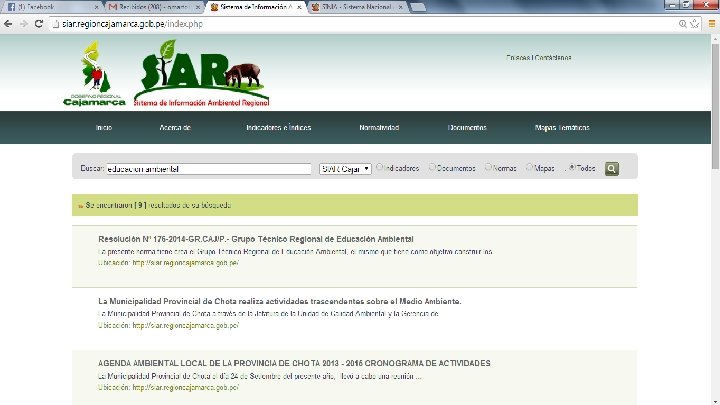
Task: Open a new browser tab
Action: pyautogui.click(x=417, y=7)
